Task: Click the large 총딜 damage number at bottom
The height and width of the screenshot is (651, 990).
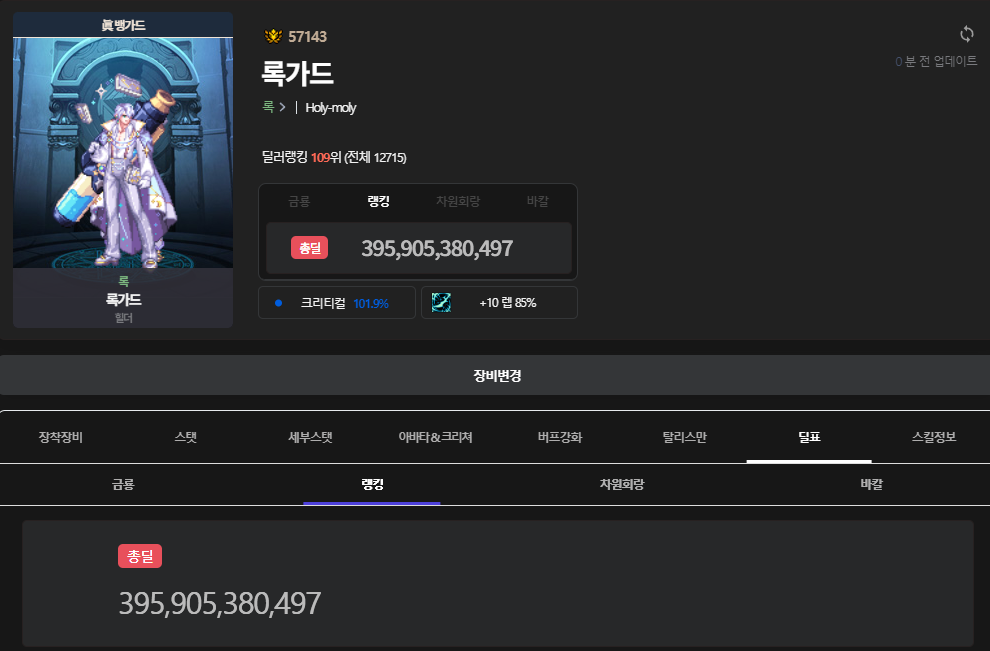Action: point(220,603)
